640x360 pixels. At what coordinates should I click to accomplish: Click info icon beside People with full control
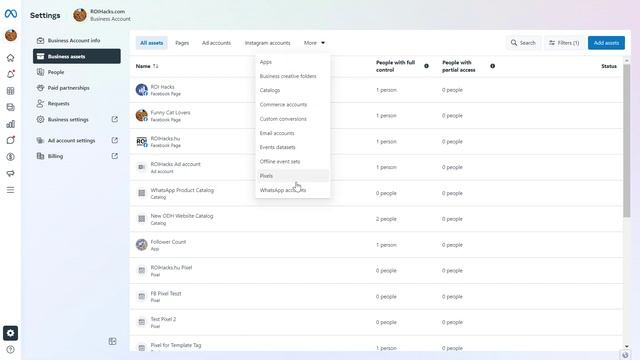pos(426,66)
